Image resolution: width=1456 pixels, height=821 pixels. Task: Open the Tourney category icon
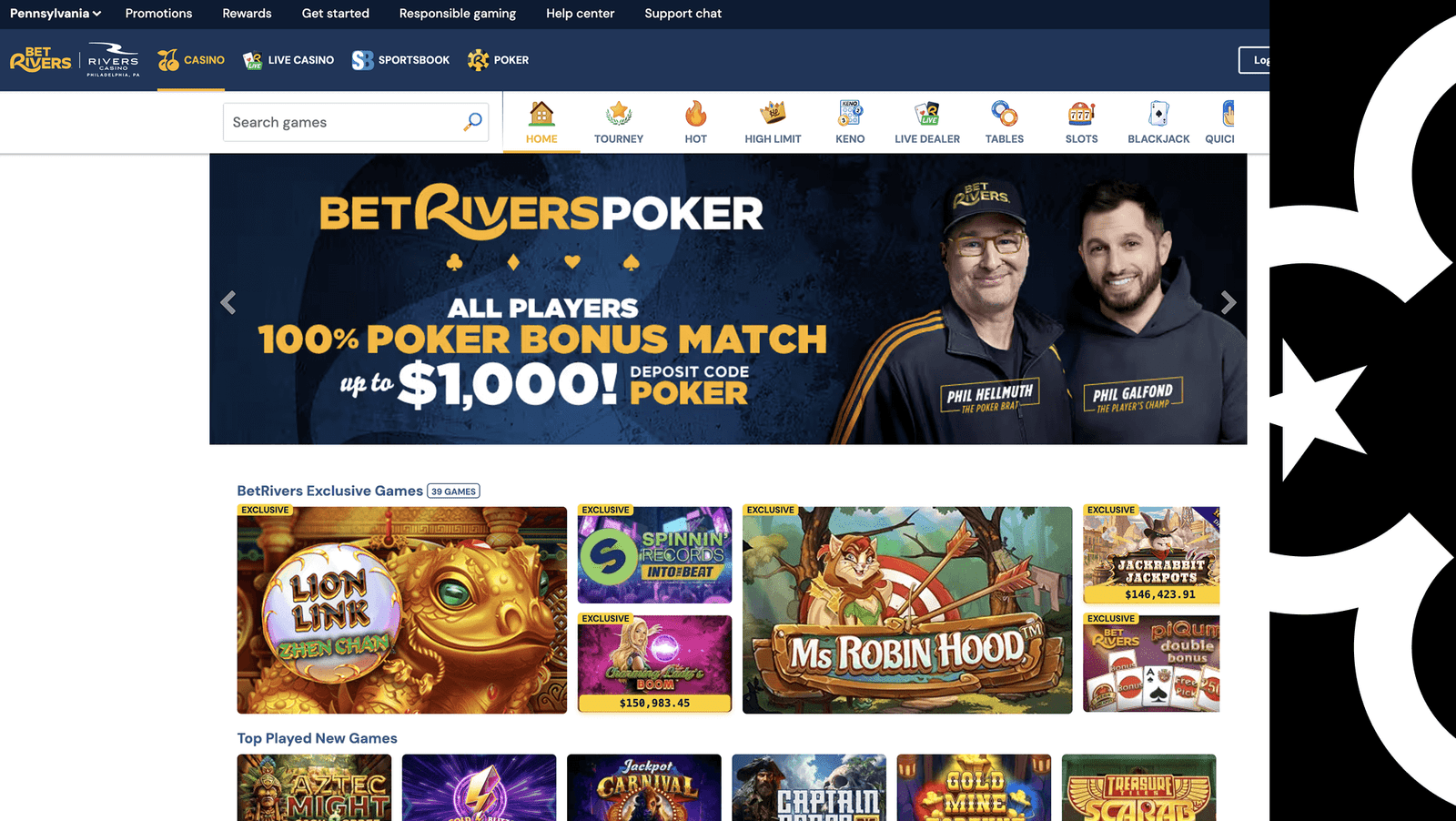coord(619,114)
